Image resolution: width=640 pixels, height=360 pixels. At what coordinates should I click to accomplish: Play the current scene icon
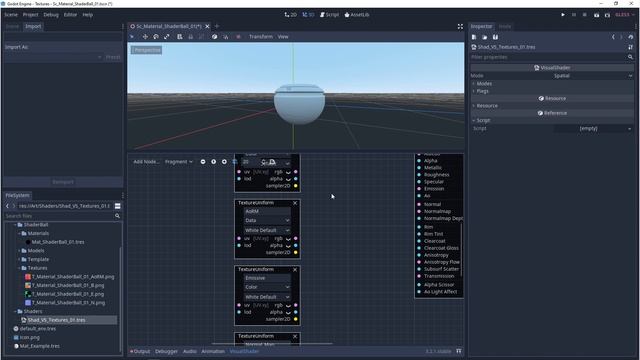pyautogui.click(x=596, y=15)
